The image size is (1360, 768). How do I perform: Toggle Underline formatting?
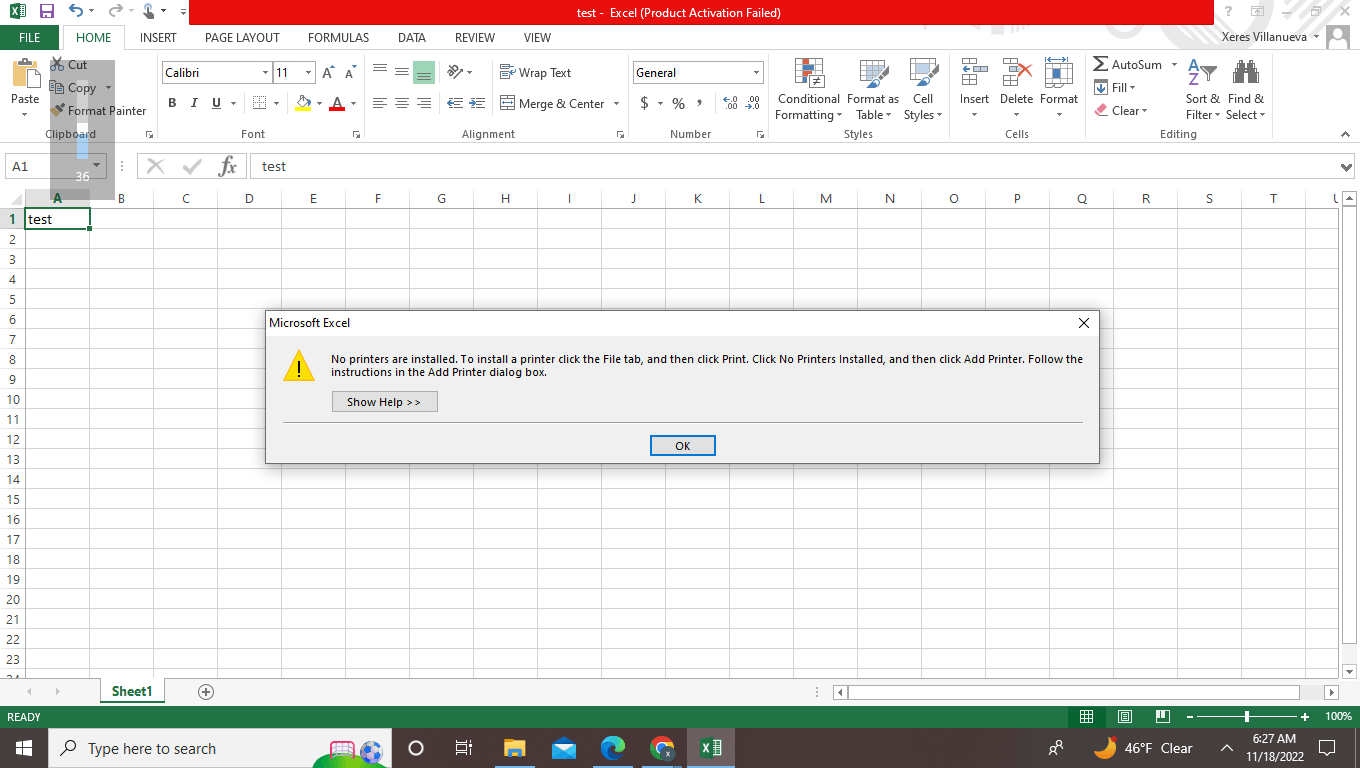click(x=215, y=103)
